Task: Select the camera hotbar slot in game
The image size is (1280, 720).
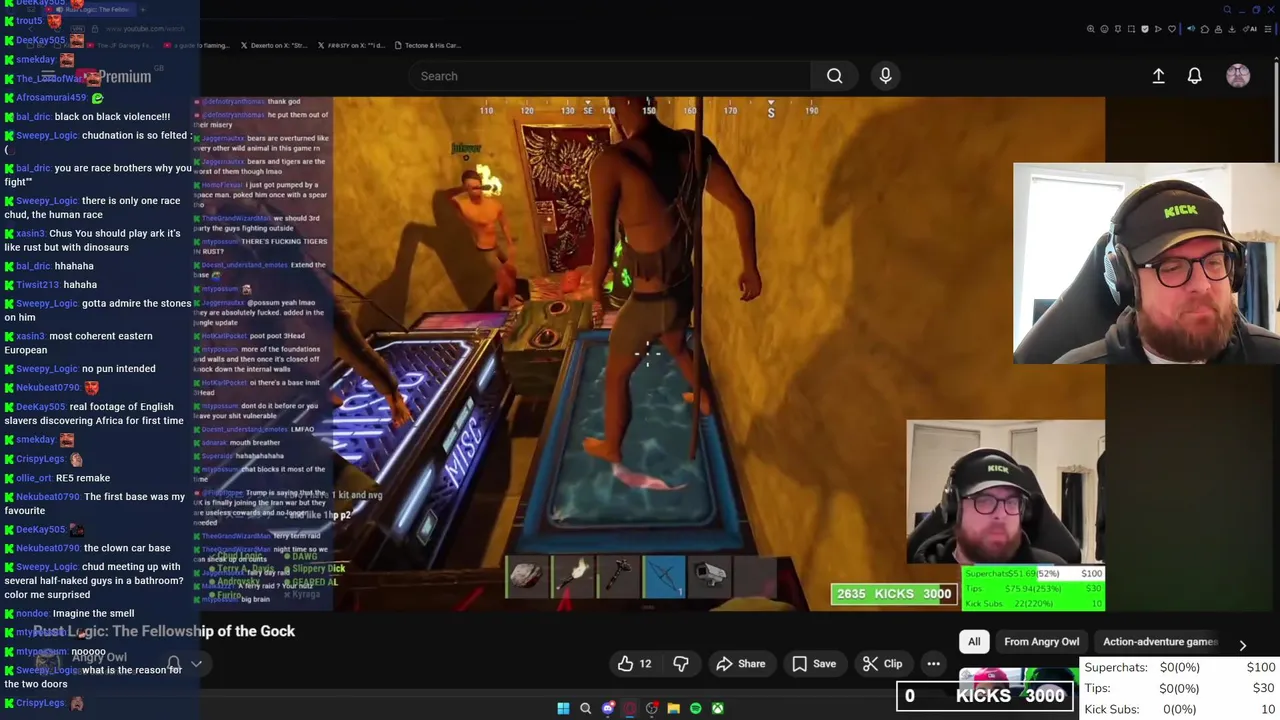Action: point(710,576)
